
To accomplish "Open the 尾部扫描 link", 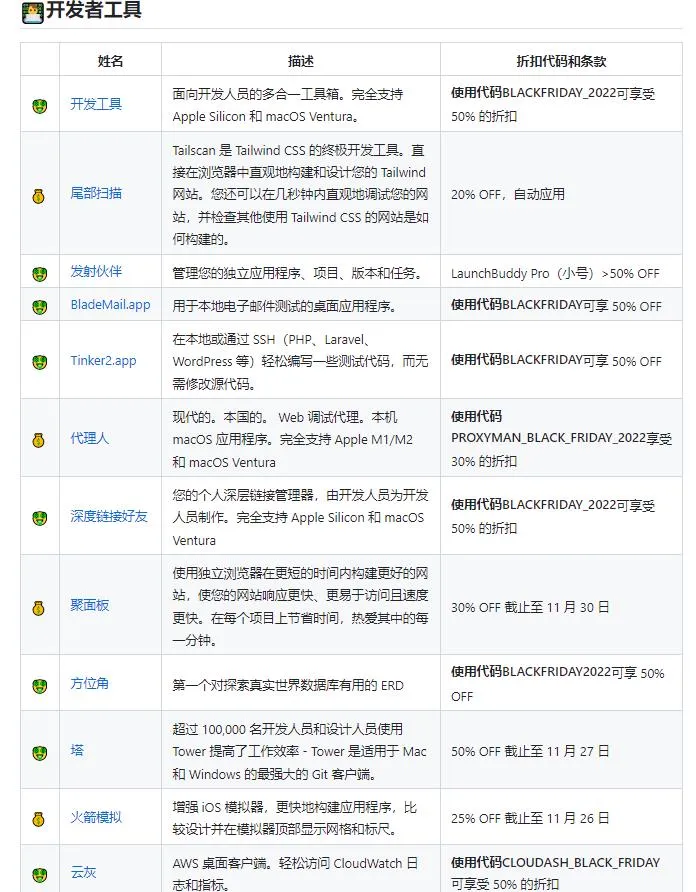I will click(96, 193).
